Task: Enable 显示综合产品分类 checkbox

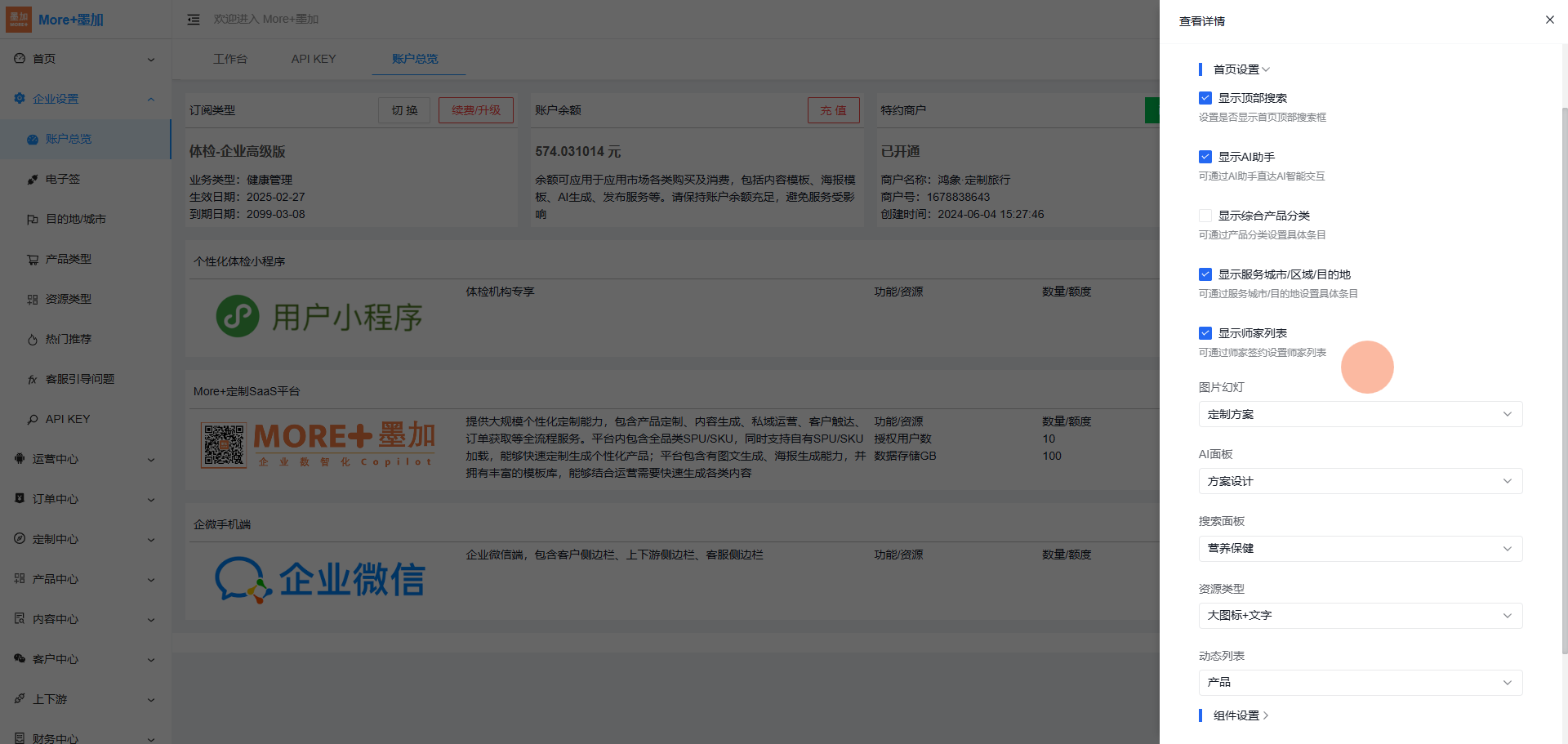Action: click(x=1205, y=216)
